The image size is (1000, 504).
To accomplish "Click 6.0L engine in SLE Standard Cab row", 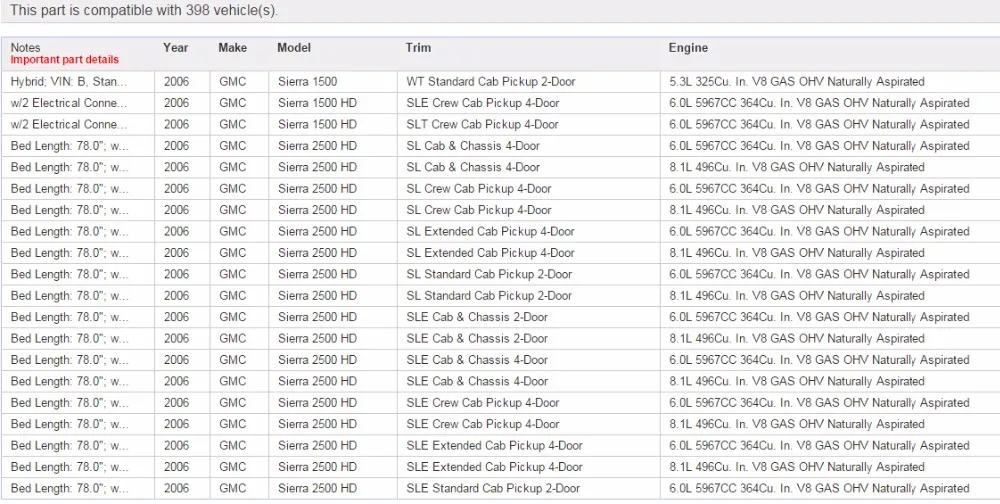I will [x=819, y=488].
